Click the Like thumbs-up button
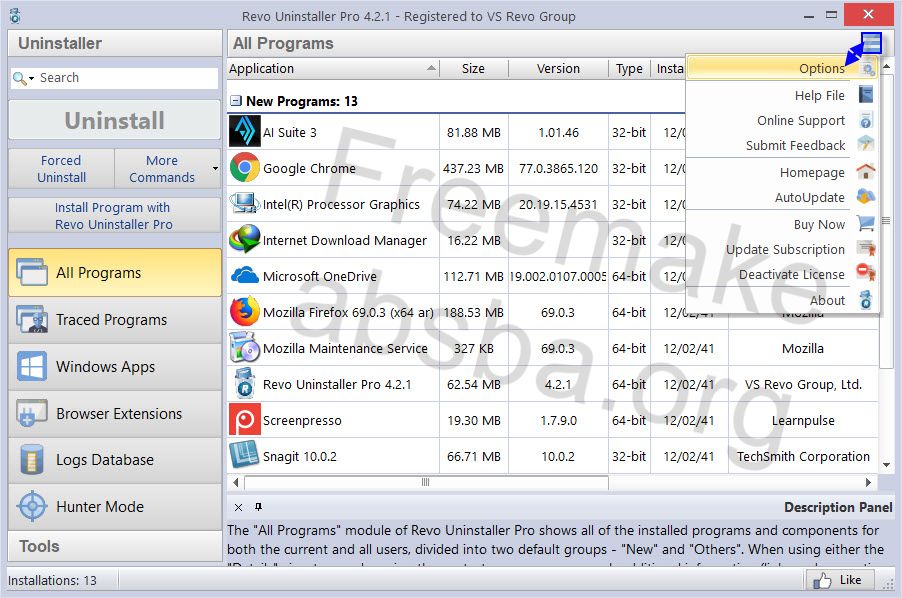The height and width of the screenshot is (598, 902). click(x=839, y=580)
